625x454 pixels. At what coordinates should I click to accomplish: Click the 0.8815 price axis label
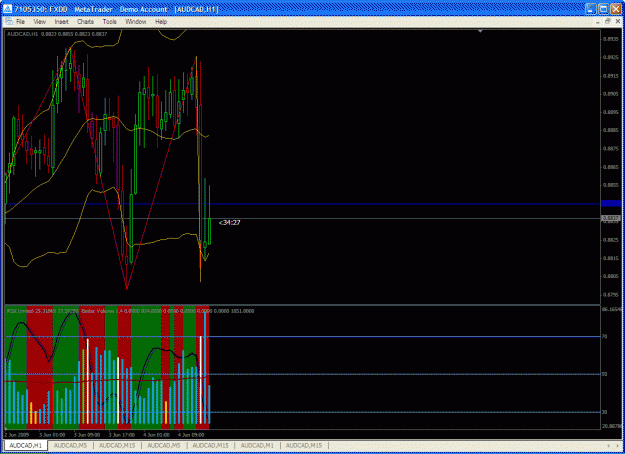pos(611,258)
